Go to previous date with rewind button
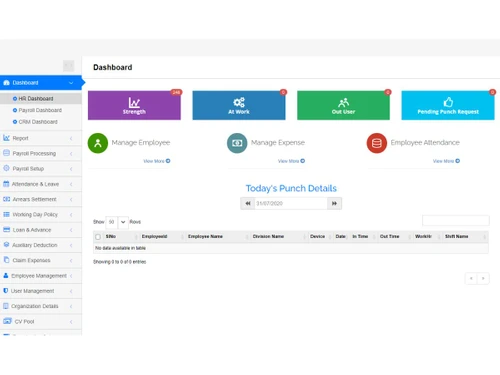The height and width of the screenshot is (375, 500). pos(248,203)
